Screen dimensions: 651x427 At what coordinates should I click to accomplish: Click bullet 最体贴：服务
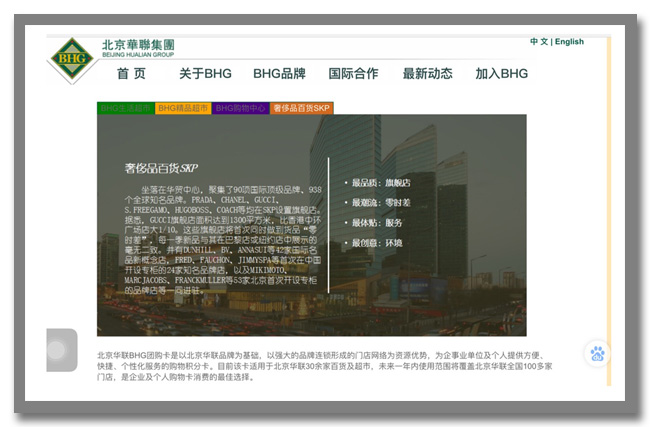(x=377, y=223)
